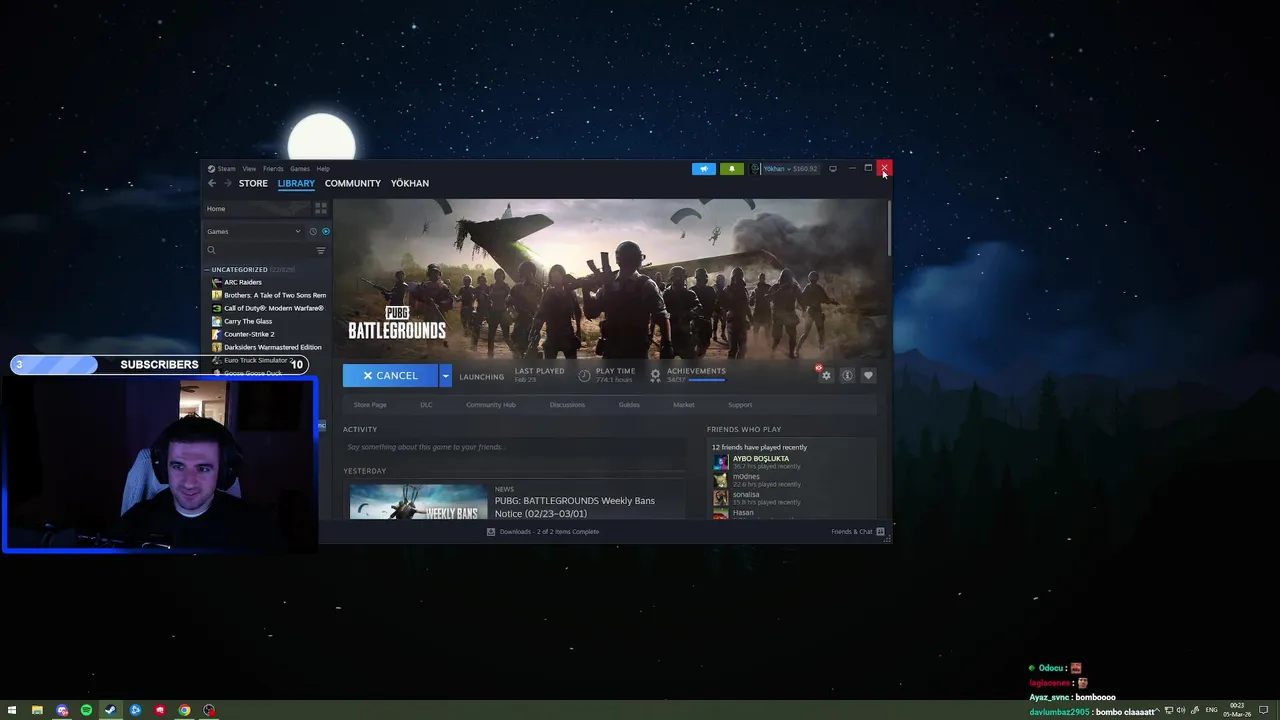Click the Downloads tray icon
Image resolution: width=1280 pixels, height=720 pixels.
491,532
